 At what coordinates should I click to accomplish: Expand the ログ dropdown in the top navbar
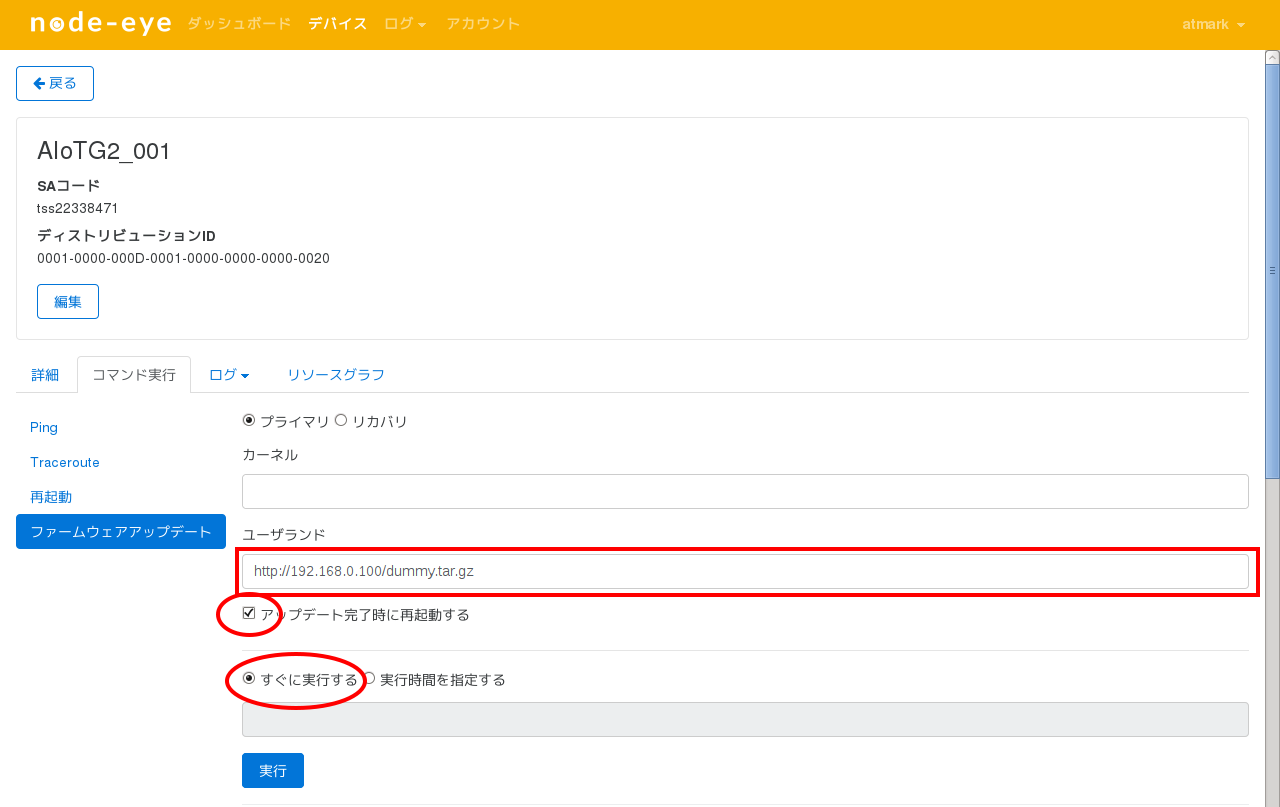coord(405,24)
